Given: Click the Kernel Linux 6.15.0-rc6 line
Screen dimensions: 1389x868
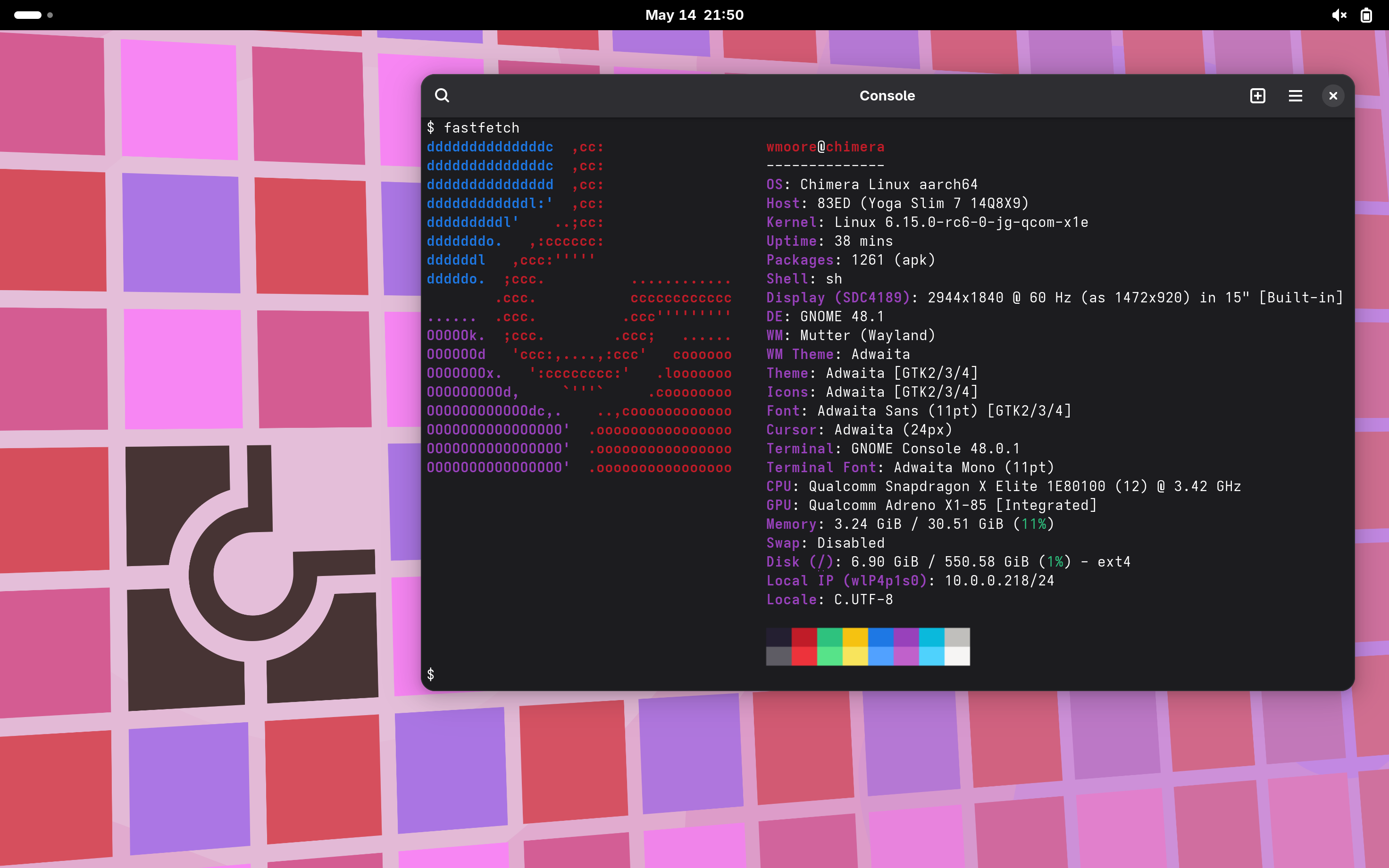Looking at the screenshot, I should coord(928,222).
